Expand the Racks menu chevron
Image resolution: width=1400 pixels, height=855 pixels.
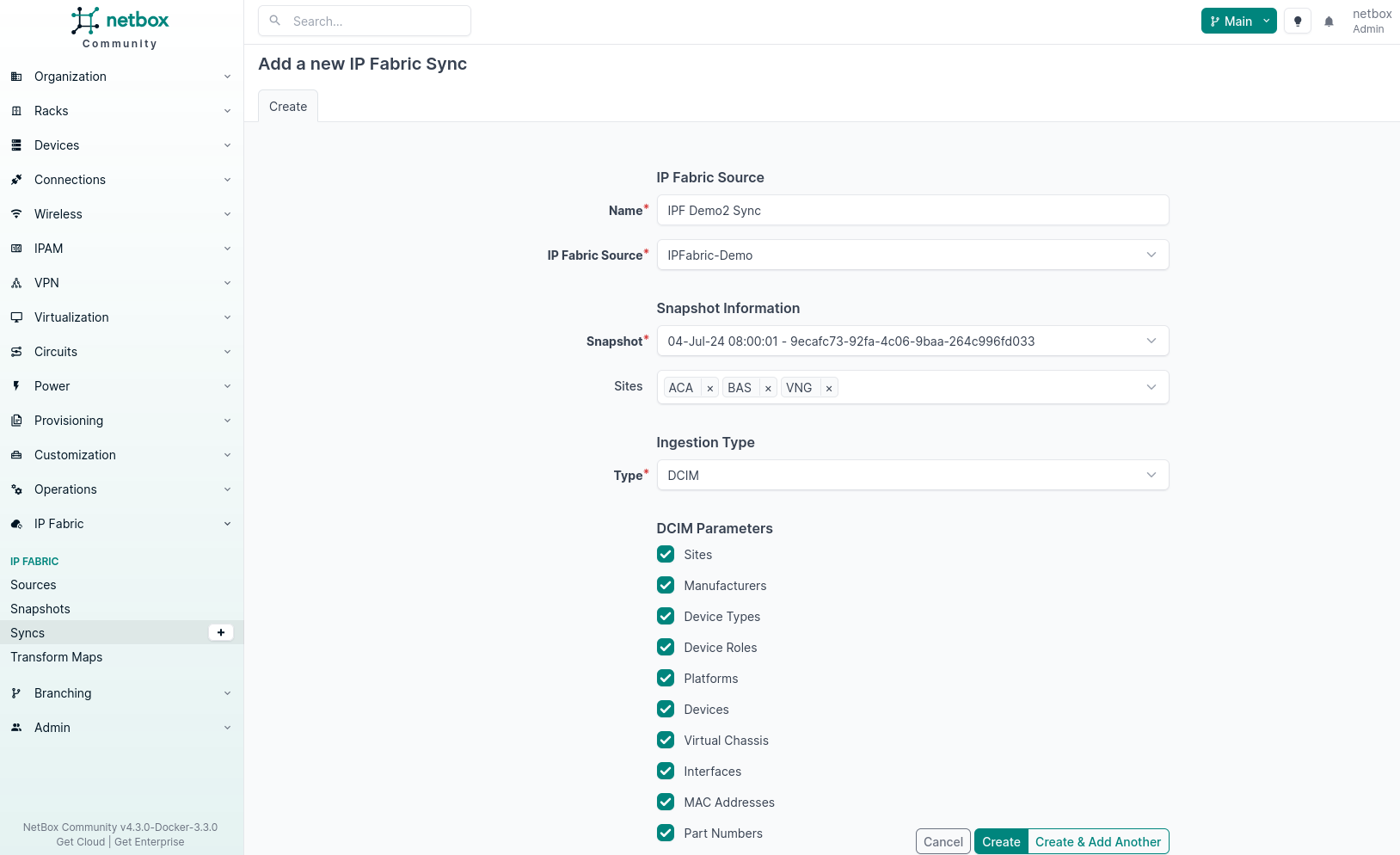click(227, 111)
